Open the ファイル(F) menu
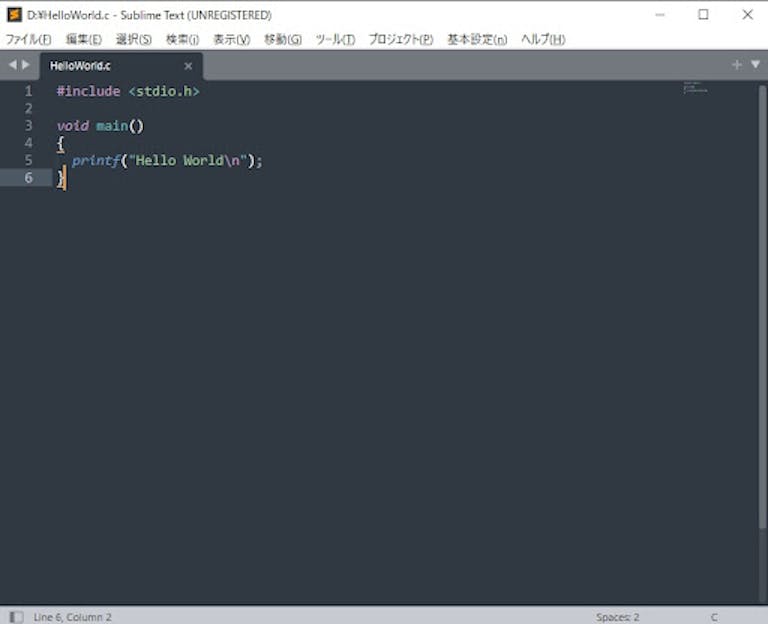The width and height of the screenshot is (768, 624). point(28,39)
